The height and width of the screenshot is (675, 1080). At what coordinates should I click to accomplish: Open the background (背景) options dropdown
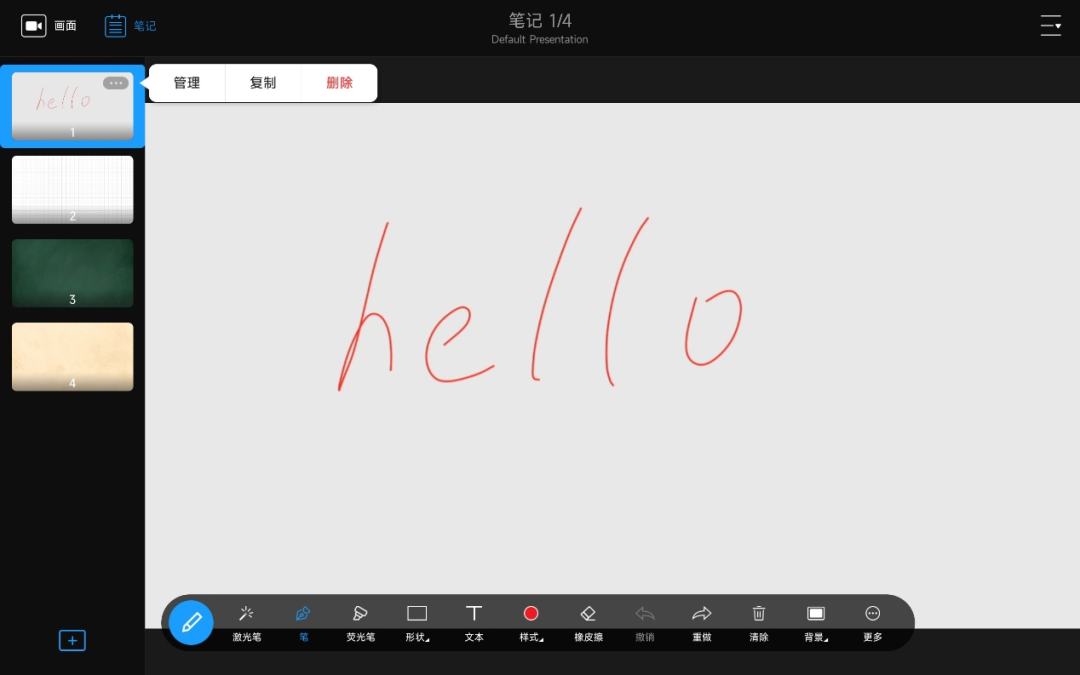pyautogui.click(x=816, y=620)
